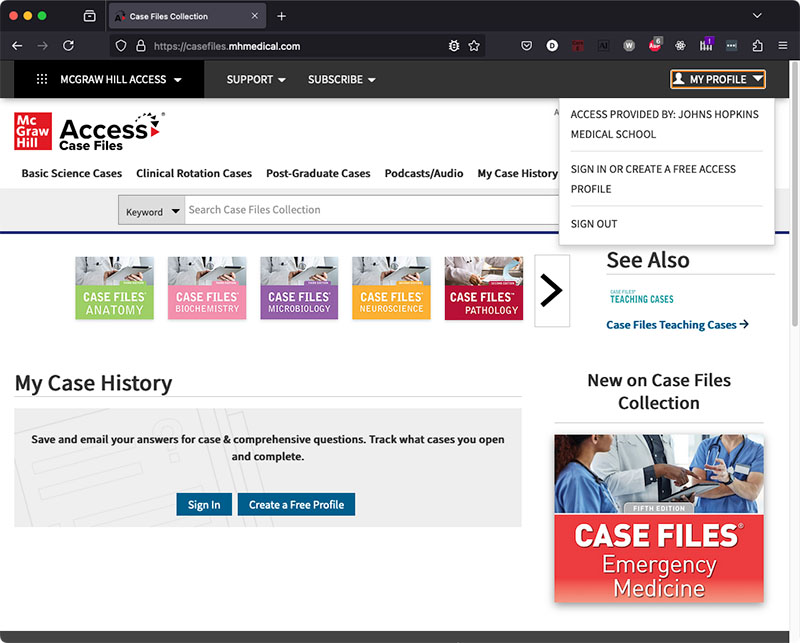Open the Case Files Emergency Medicine cover

coord(659,518)
